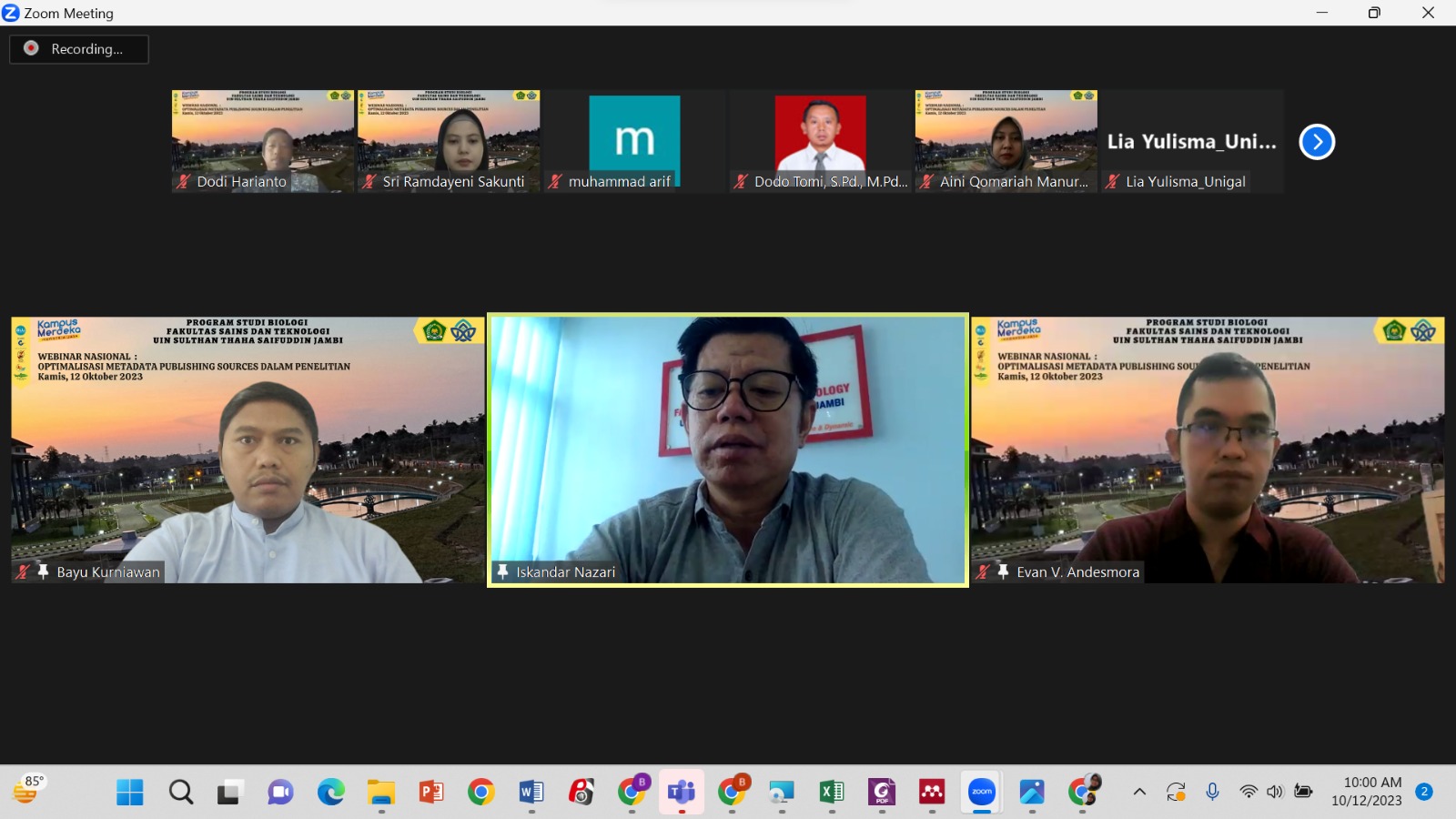Select Sri Ramdayeni Sakunti's video thumbnail
The height and width of the screenshot is (819, 1456).
449,140
